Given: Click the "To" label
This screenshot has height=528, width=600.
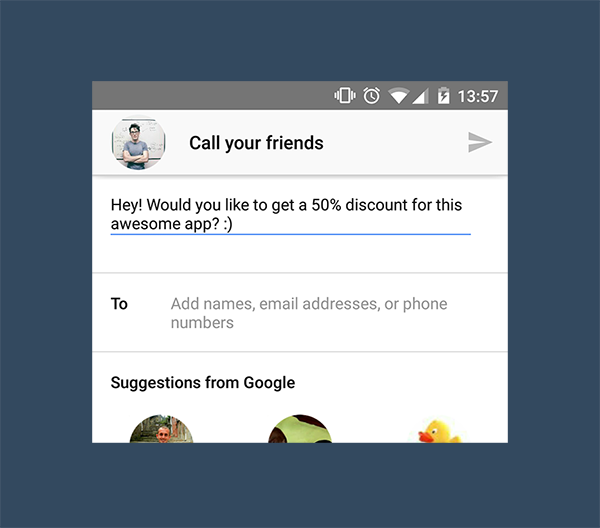Looking at the screenshot, I should [x=119, y=304].
